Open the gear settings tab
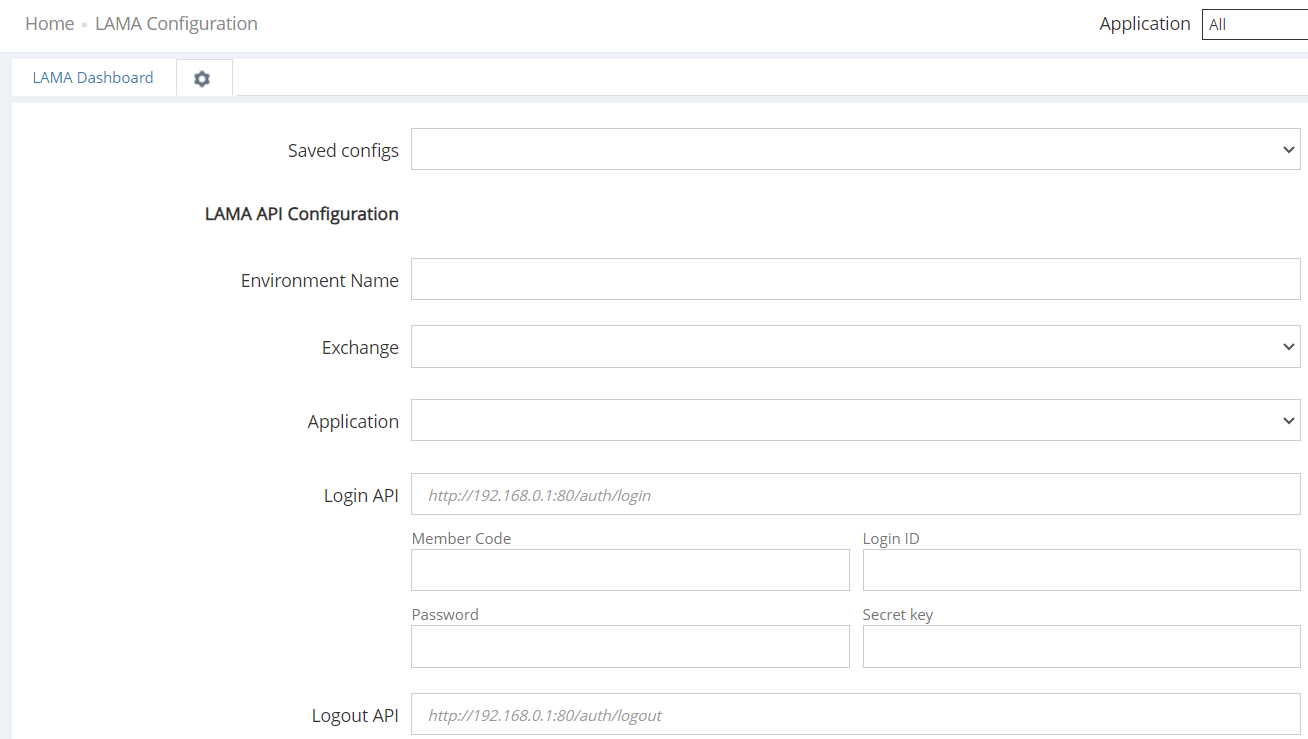This screenshot has height=739, width=1308. coord(202,78)
